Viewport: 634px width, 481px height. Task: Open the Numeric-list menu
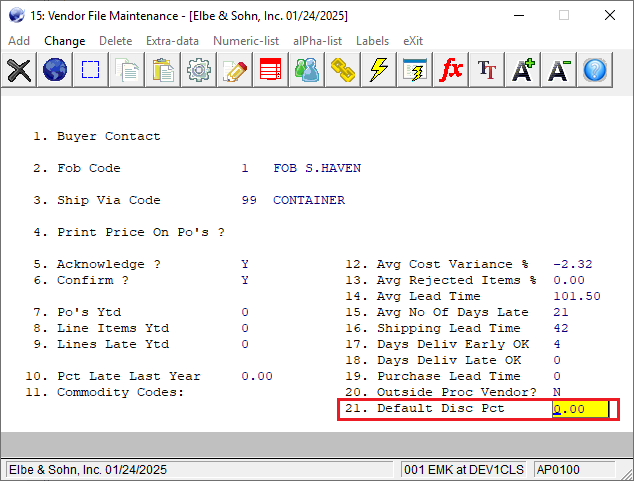pos(247,41)
